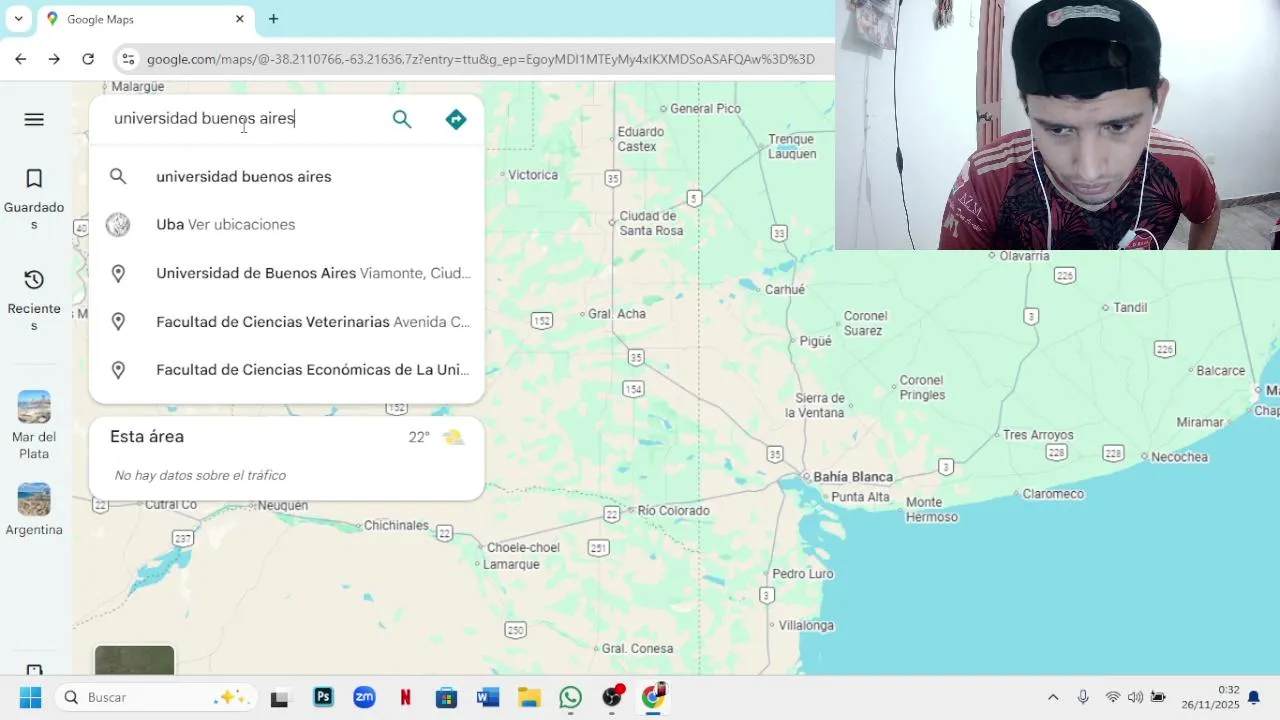Click Trenque Lauquen label on map
Image resolution: width=1280 pixels, height=720 pixels.
(792, 146)
